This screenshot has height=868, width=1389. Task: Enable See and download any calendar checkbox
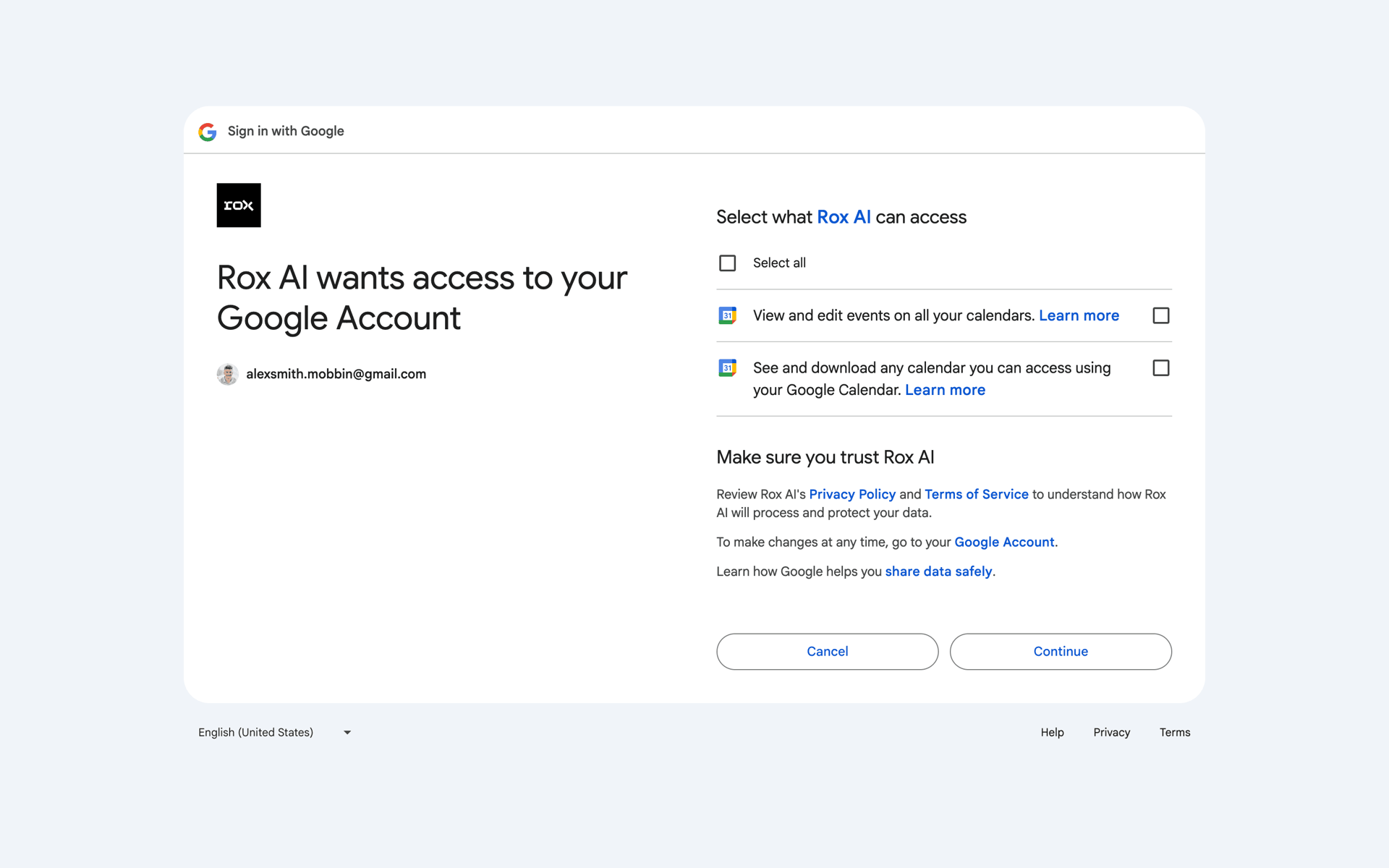point(1160,368)
